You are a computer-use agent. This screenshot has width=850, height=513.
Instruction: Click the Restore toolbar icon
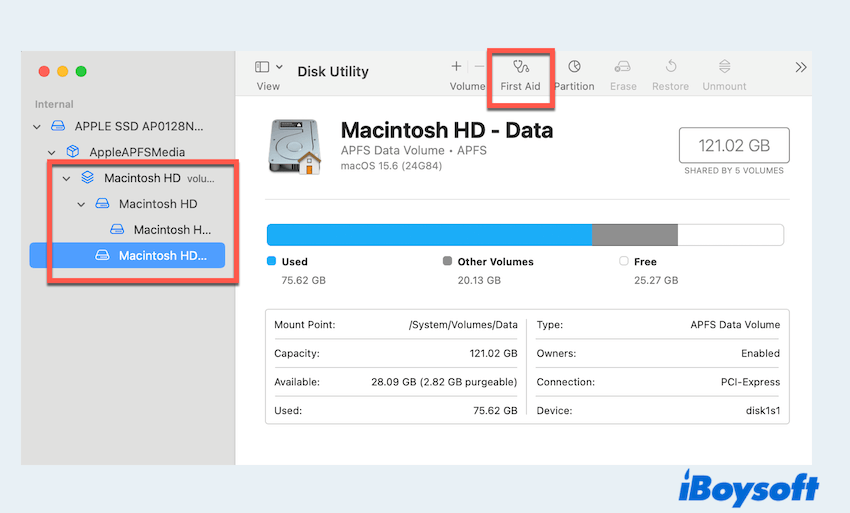coord(671,66)
